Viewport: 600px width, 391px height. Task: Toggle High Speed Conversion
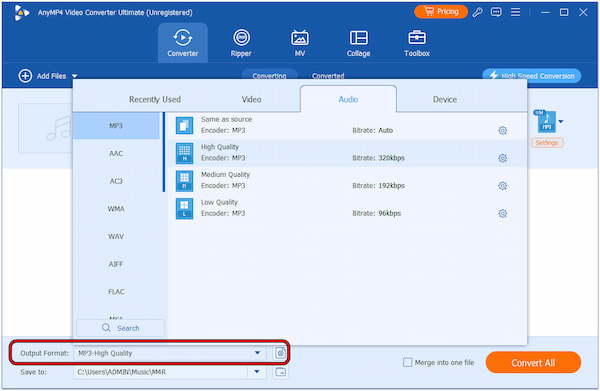pyautogui.click(x=532, y=76)
